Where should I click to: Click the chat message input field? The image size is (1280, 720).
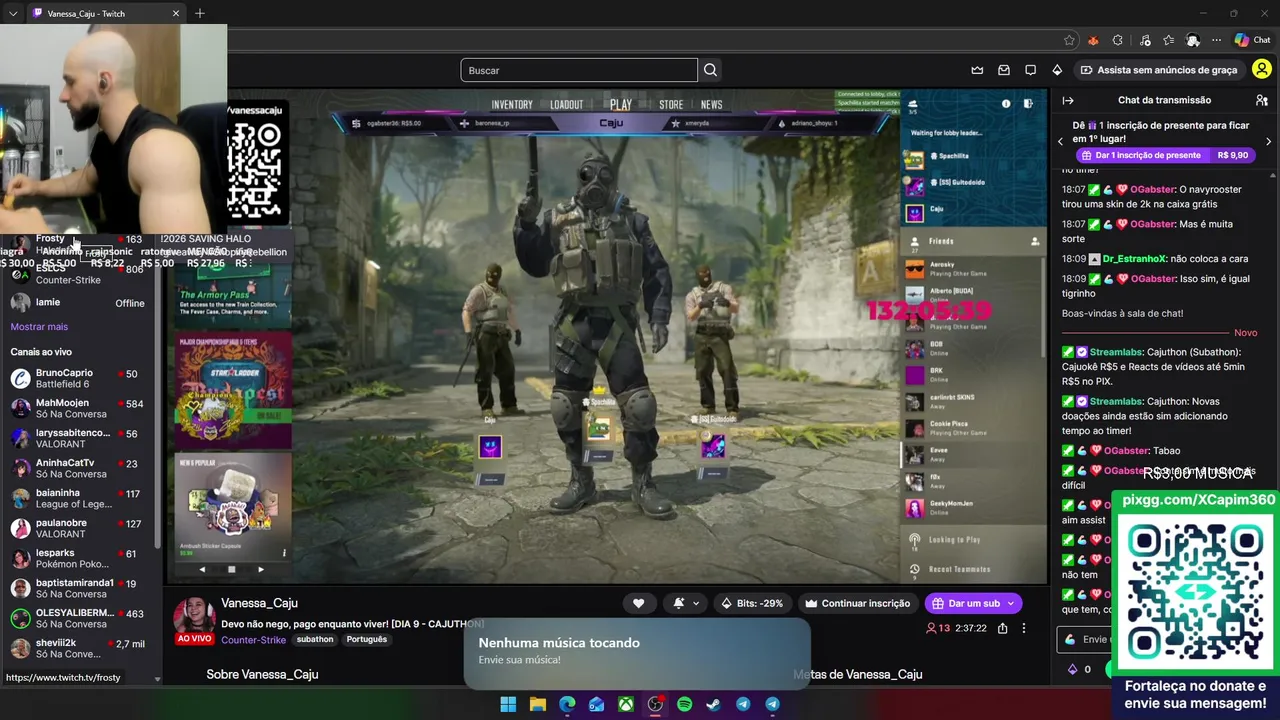pyautogui.click(x=1084, y=639)
